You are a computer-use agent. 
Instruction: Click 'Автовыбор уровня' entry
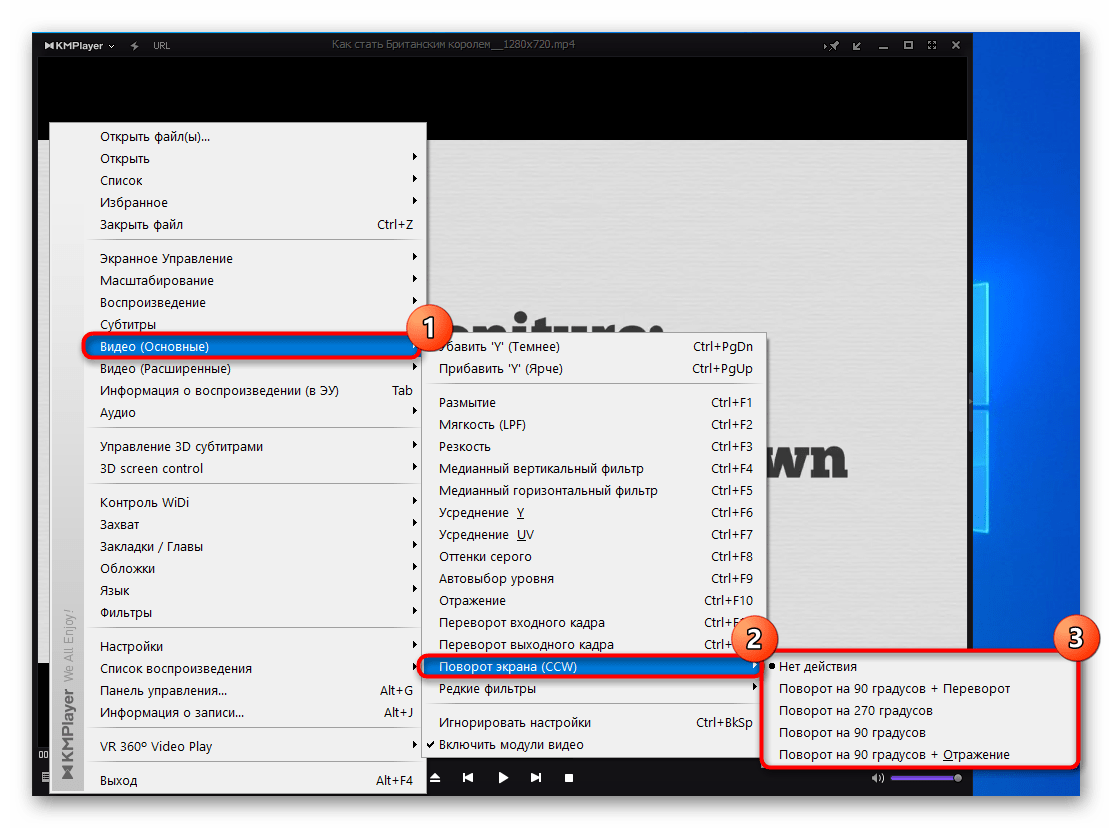(x=593, y=578)
